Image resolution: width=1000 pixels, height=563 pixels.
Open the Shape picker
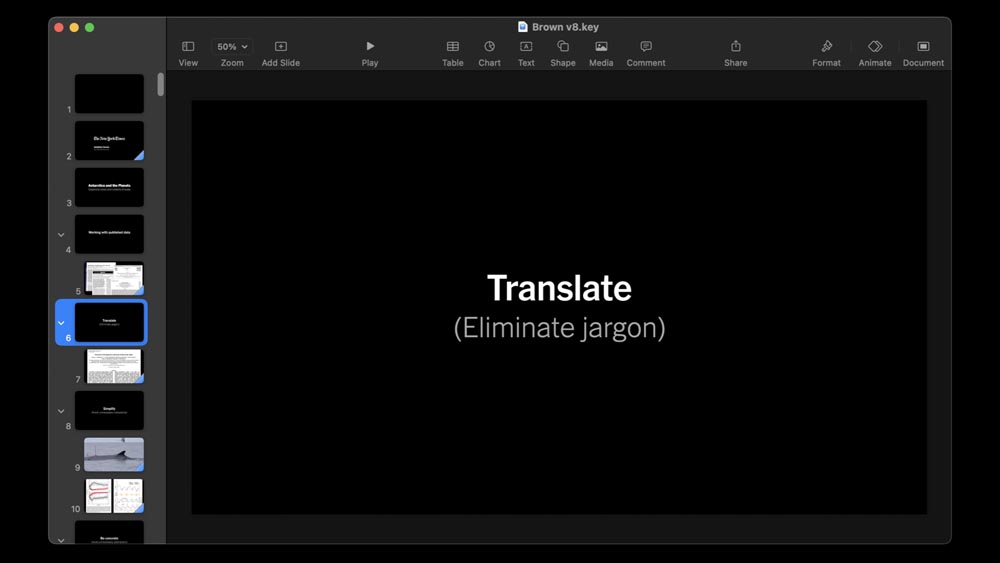[x=563, y=47]
